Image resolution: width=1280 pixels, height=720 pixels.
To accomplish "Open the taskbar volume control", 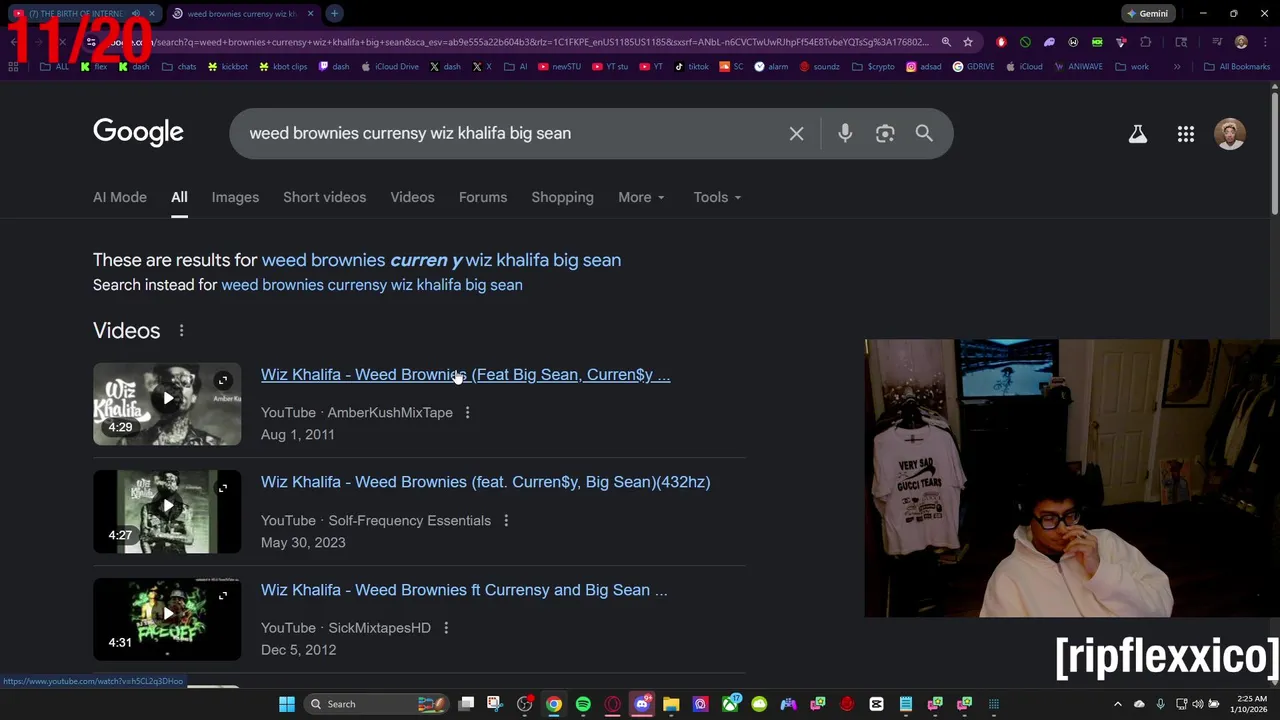I will [1198, 704].
